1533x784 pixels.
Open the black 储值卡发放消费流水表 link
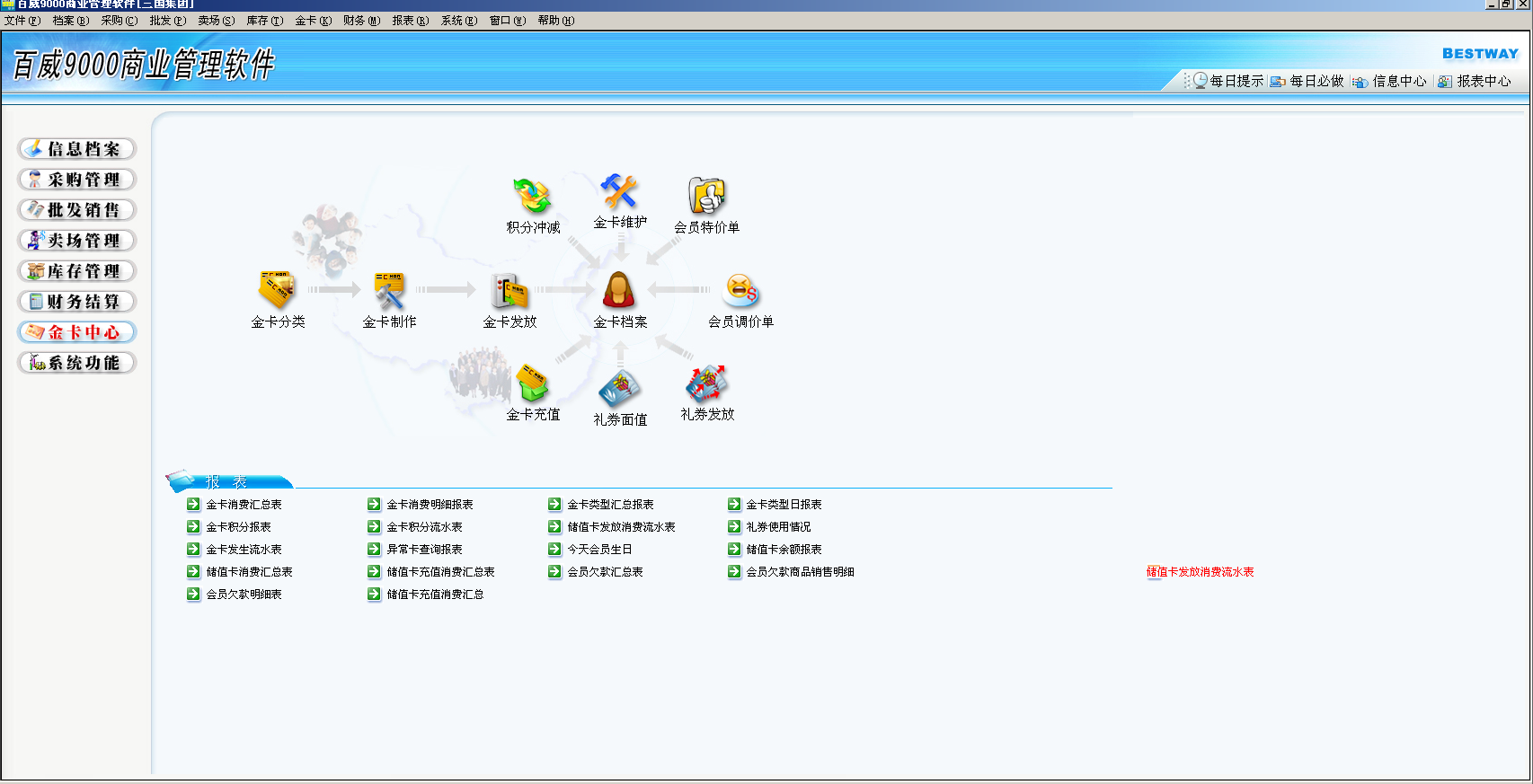(x=621, y=527)
